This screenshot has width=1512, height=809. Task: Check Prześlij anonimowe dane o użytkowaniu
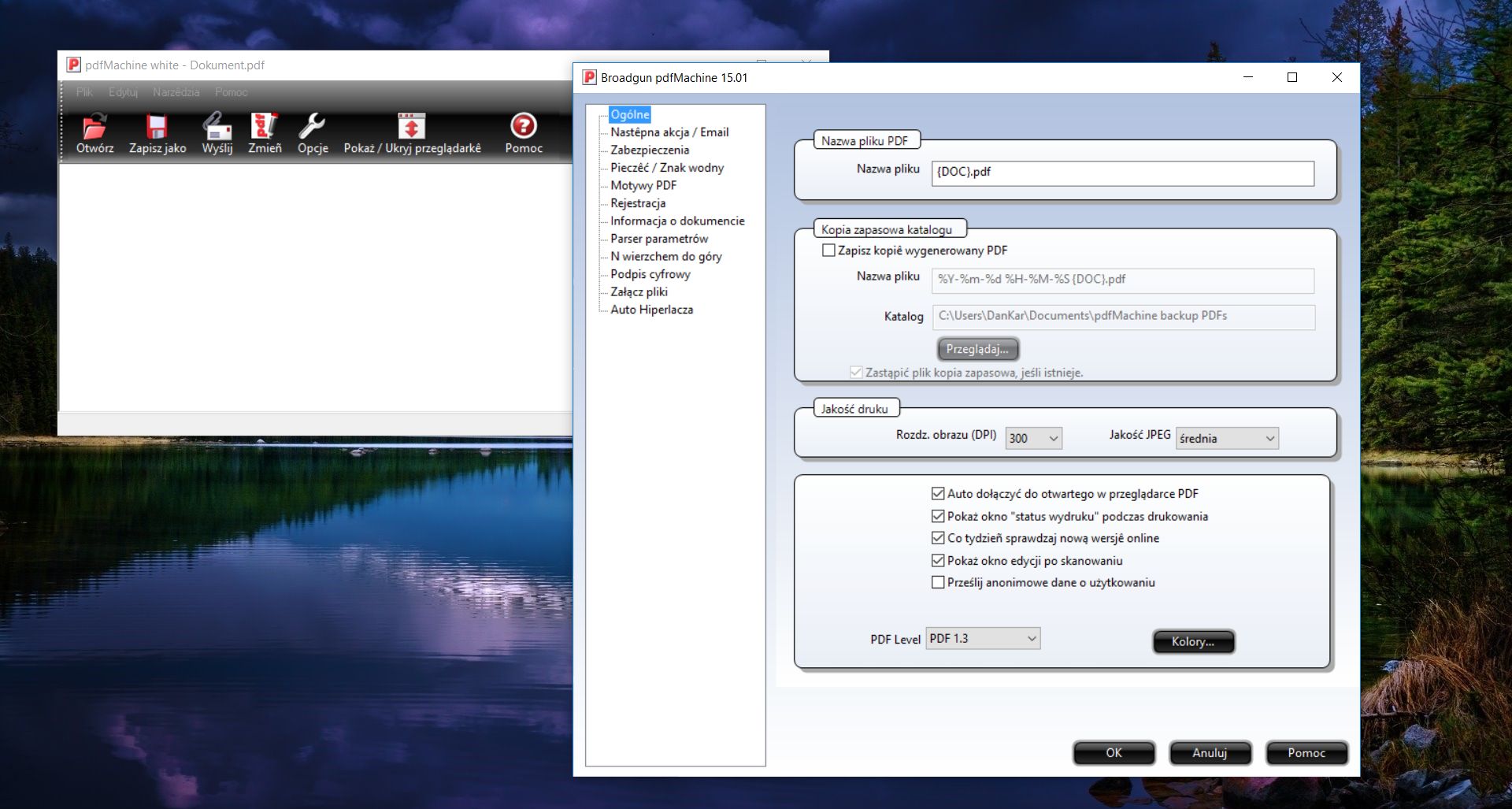pos(938,583)
